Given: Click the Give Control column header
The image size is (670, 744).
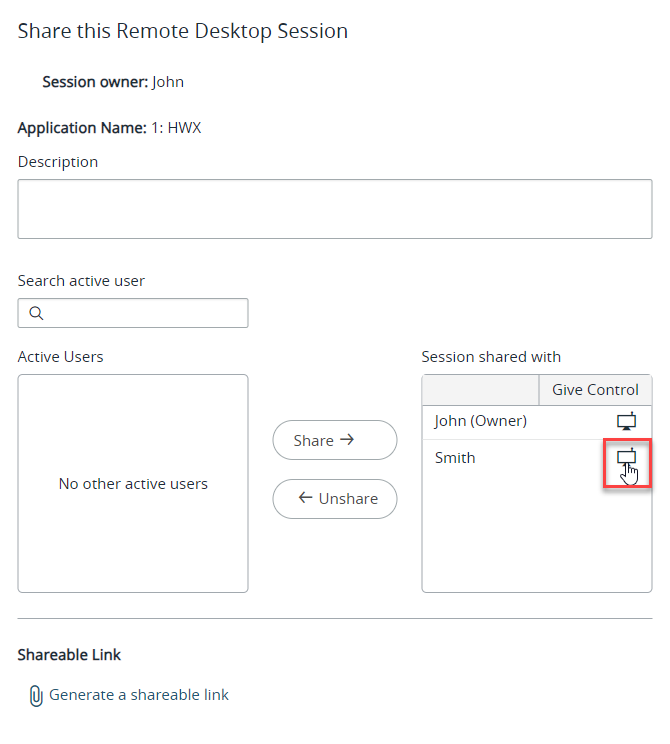Looking at the screenshot, I should (x=595, y=390).
